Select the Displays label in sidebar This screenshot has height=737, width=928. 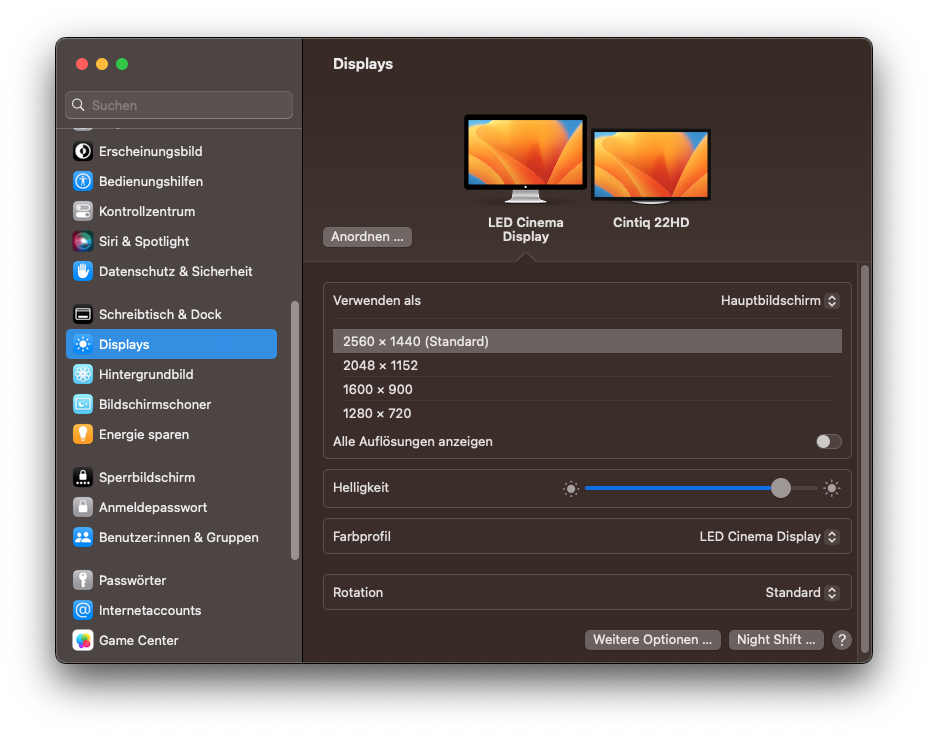(124, 345)
